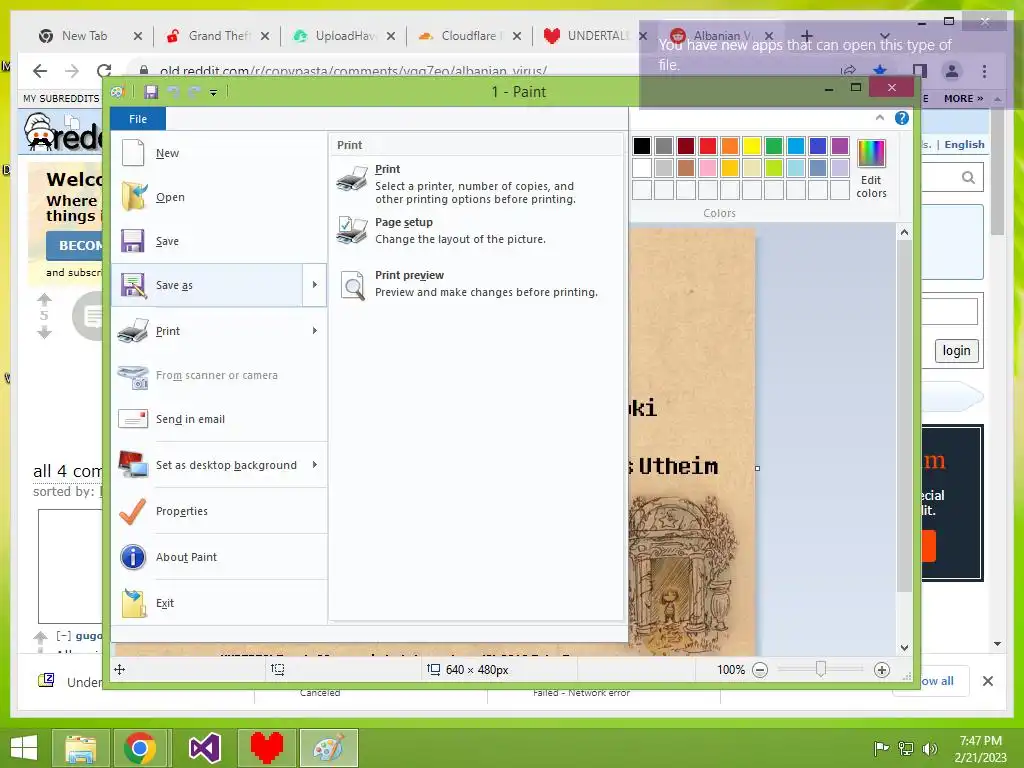1024x768 pixels.
Task: Open Edit colors in Paint
Action: 871,169
